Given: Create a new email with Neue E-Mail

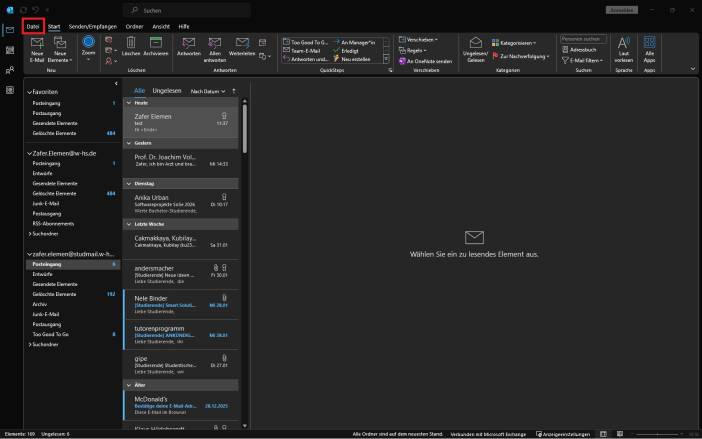Looking at the screenshot, I should [37, 47].
